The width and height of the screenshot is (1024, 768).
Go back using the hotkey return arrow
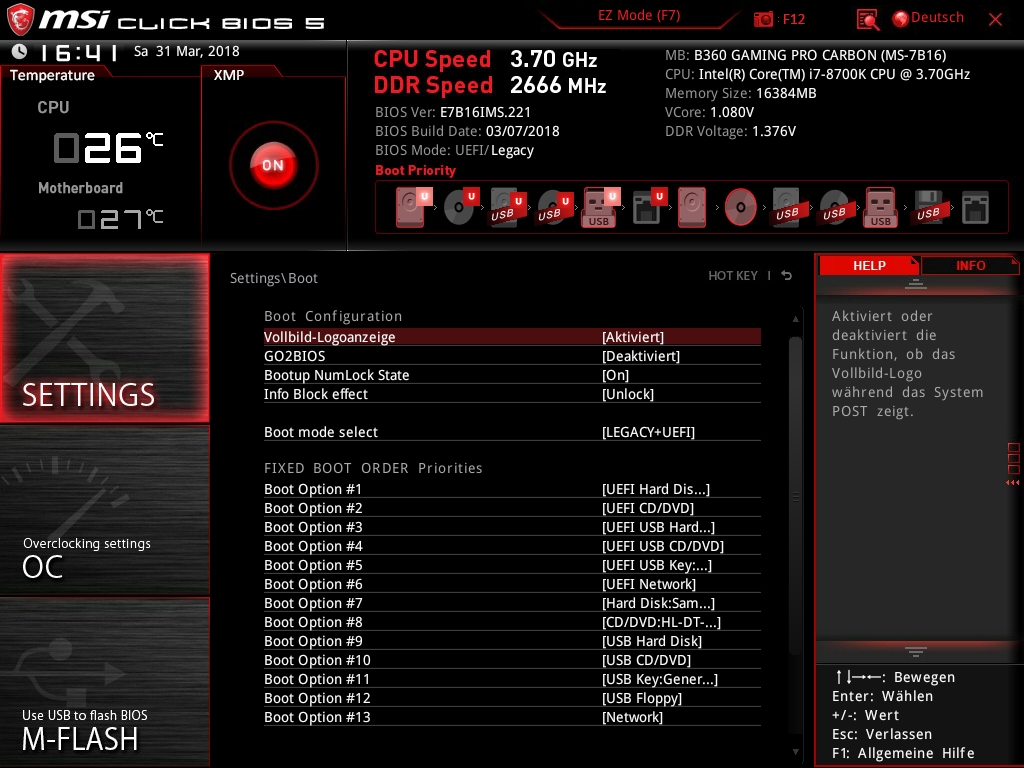787,276
